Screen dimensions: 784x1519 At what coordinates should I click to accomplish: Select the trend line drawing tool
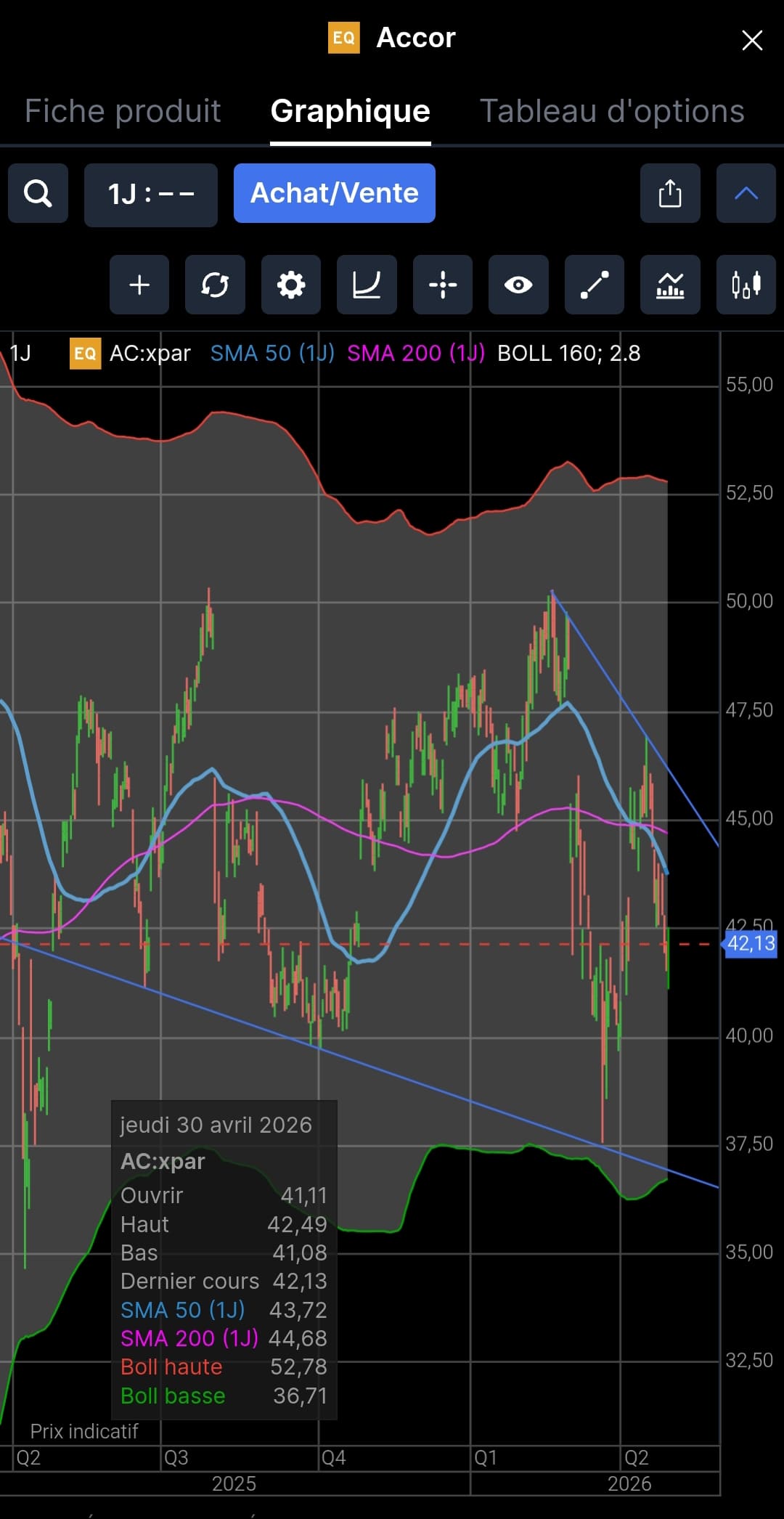pos(595,285)
